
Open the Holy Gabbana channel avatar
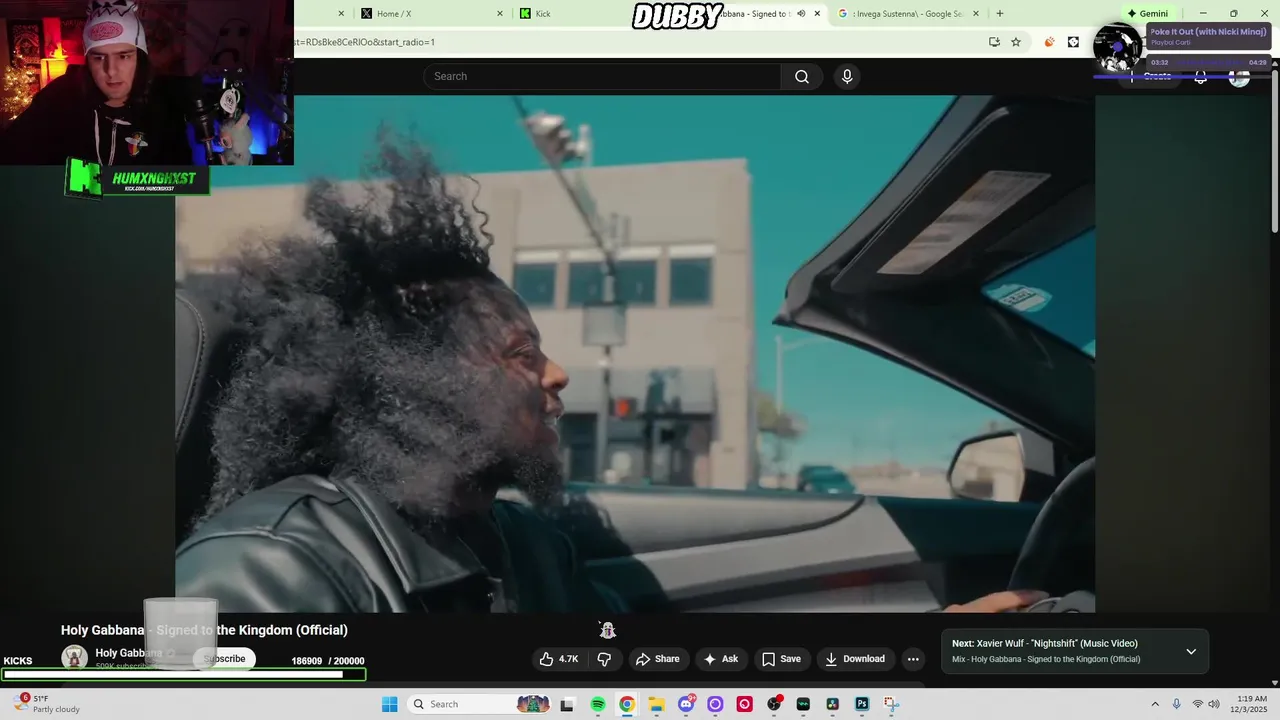click(x=74, y=657)
